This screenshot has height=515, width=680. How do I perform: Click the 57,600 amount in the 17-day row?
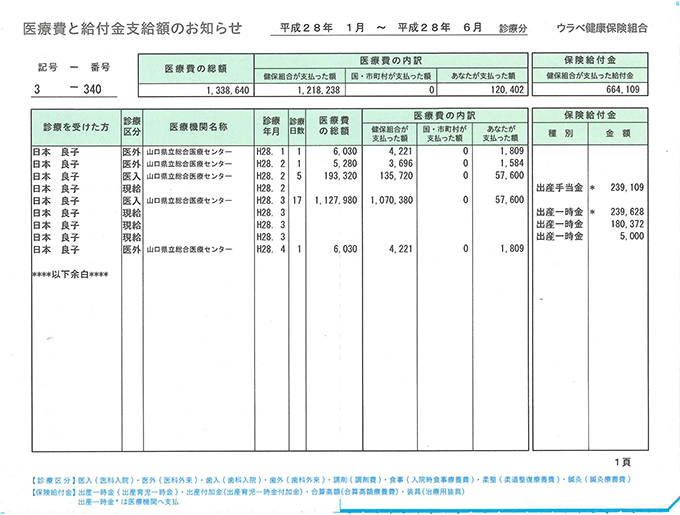click(x=510, y=200)
